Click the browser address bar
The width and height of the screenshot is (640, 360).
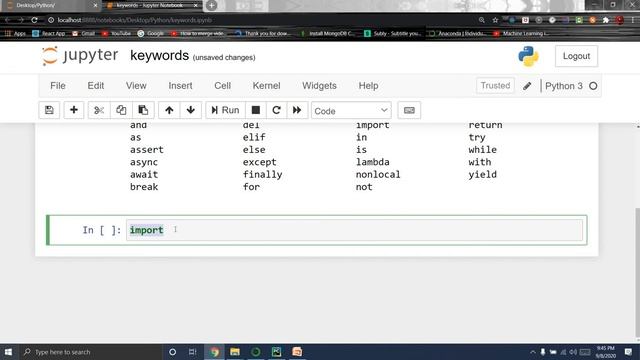pyautogui.click(x=261, y=20)
